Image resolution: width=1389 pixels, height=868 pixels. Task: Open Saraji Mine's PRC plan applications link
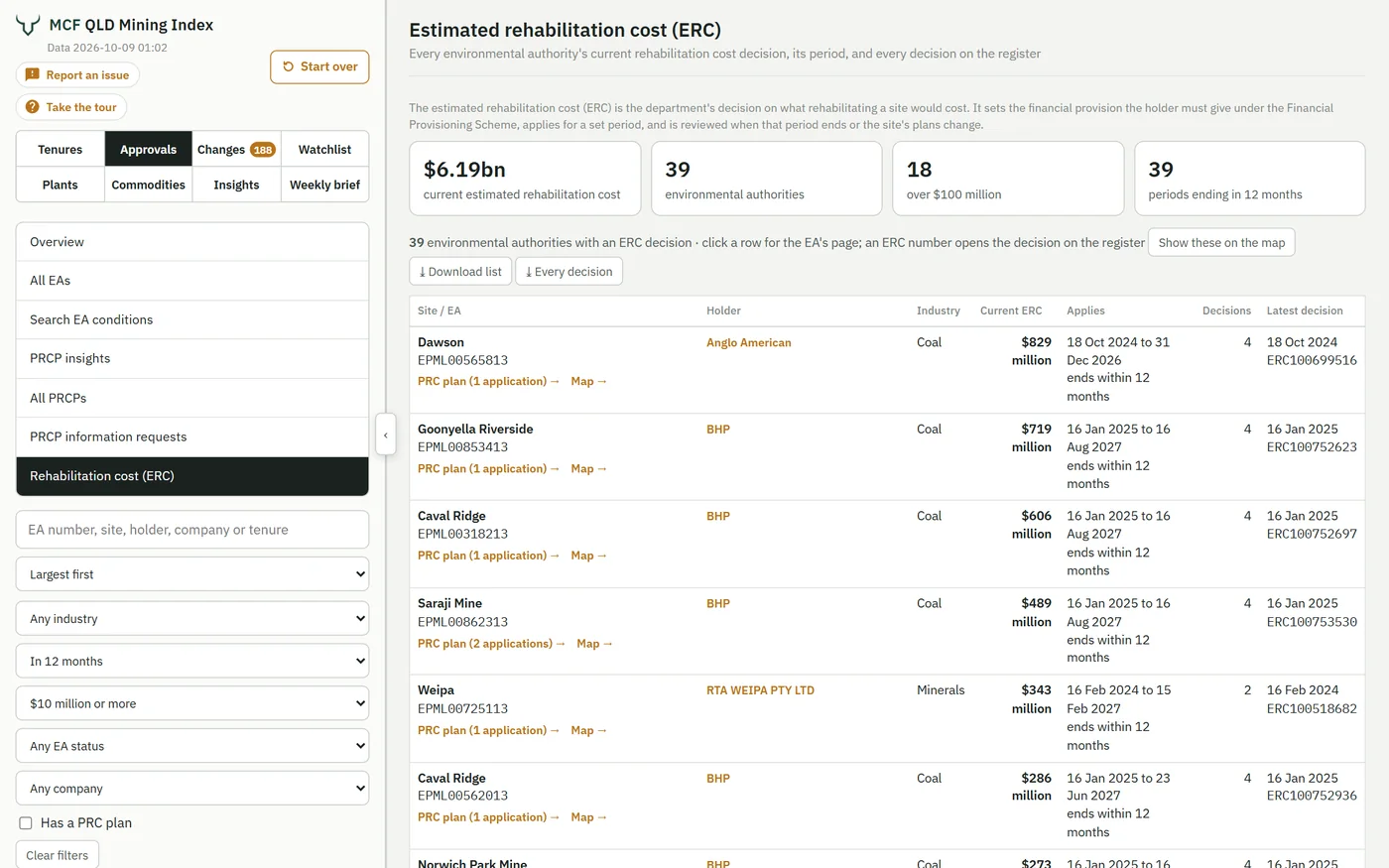pyautogui.click(x=491, y=644)
